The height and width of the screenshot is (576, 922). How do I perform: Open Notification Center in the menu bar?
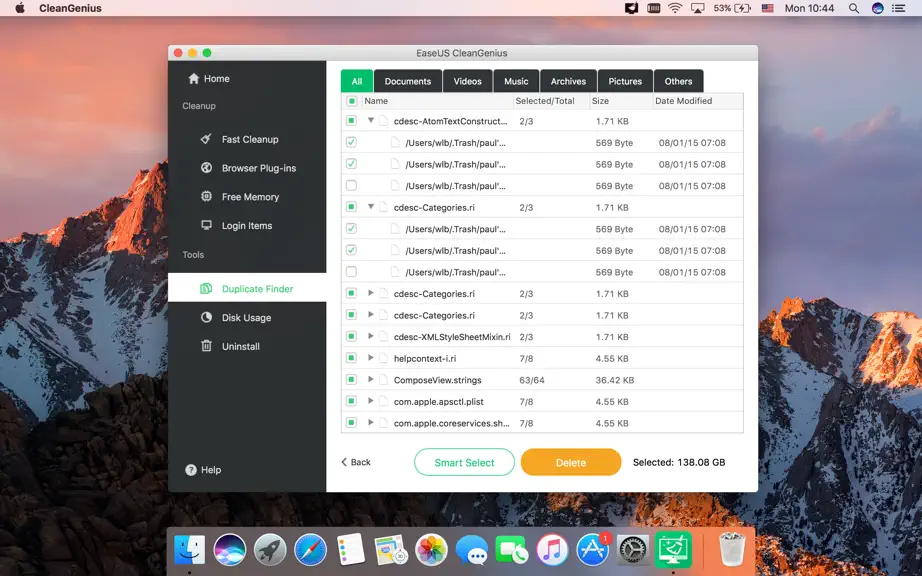pos(898,8)
